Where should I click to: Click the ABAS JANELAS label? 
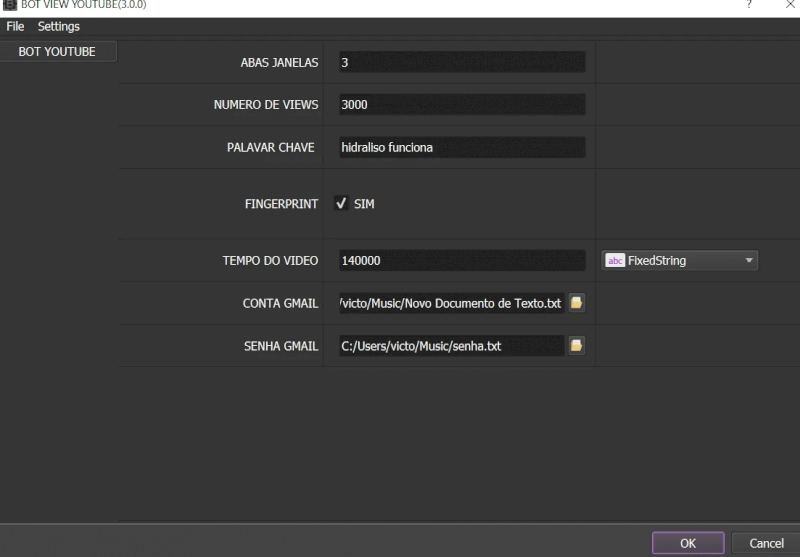(279, 62)
